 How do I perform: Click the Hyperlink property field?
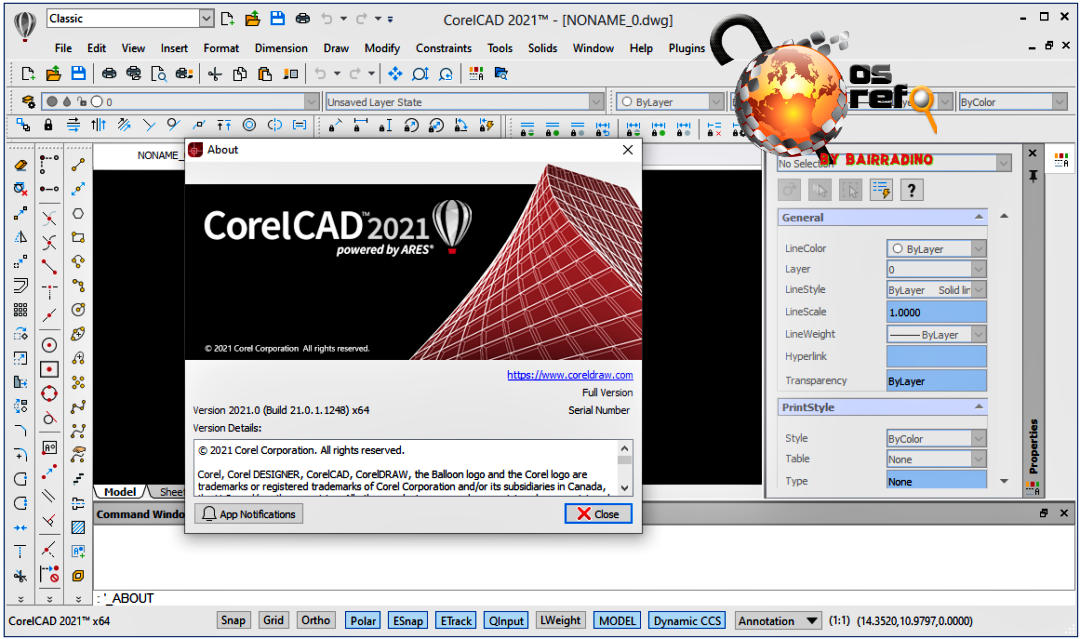(x=936, y=356)
